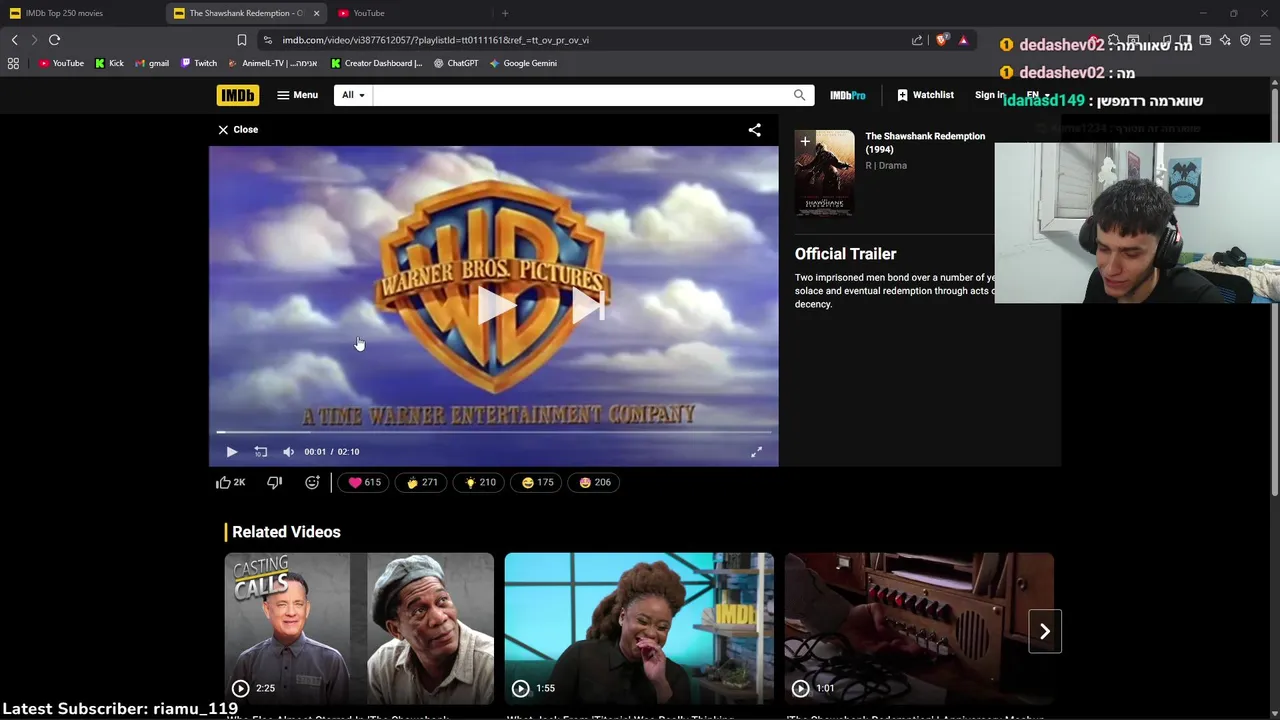
Task: Bookmark this page
Action: click(x=241, y=40)
